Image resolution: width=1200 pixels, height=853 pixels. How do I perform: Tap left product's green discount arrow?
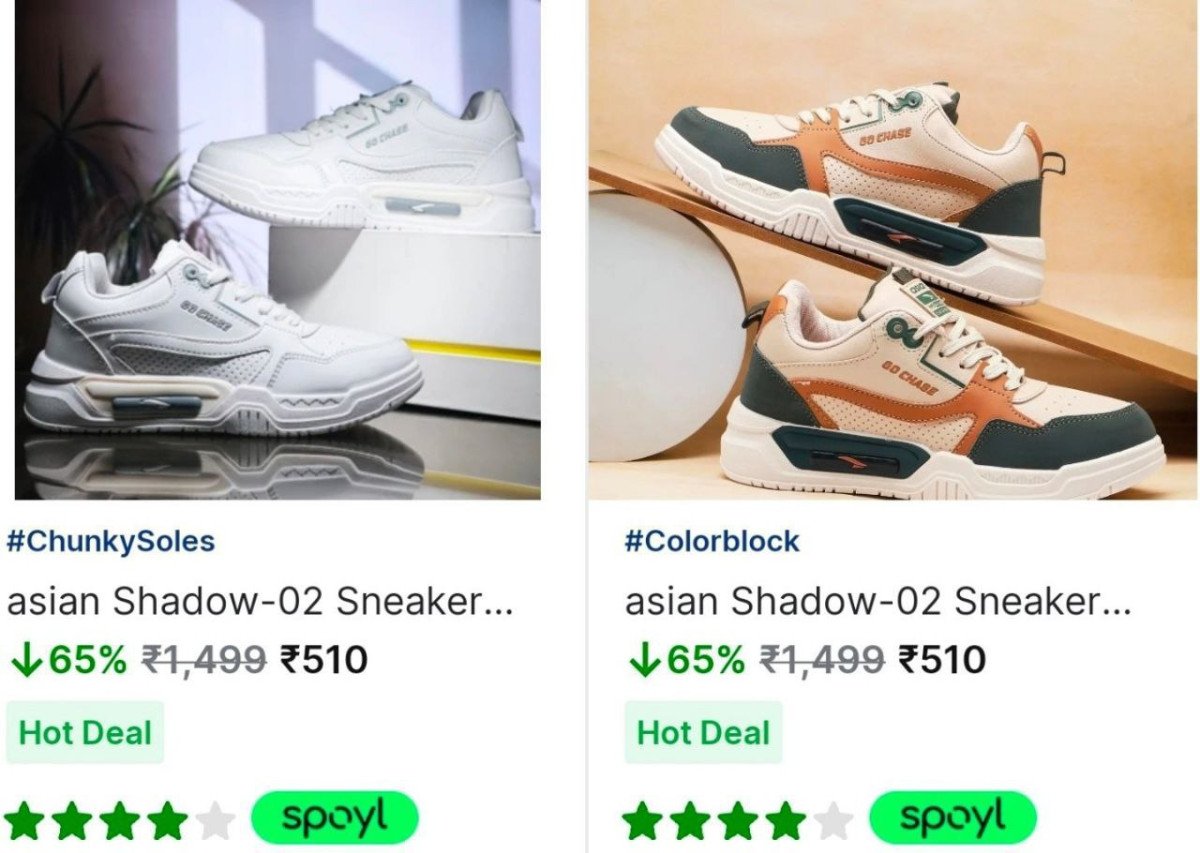click(26, 660)
